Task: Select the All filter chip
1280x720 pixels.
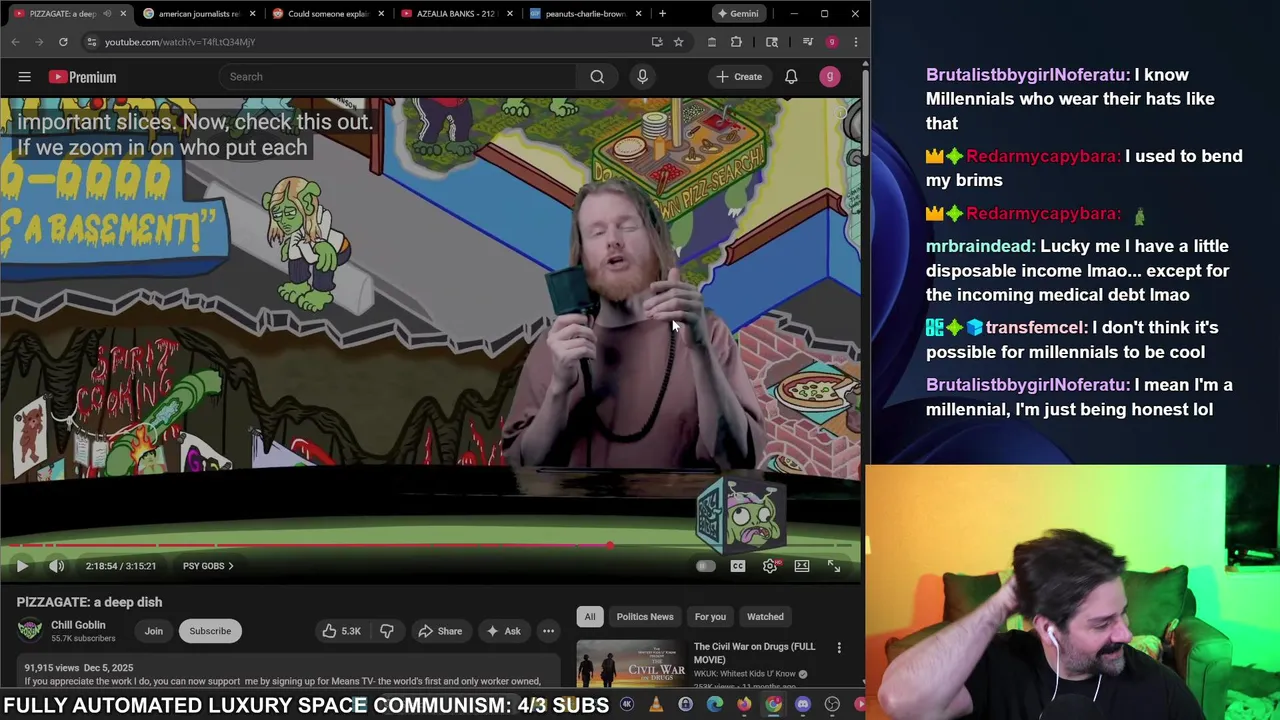Action: tap(590, 617)
